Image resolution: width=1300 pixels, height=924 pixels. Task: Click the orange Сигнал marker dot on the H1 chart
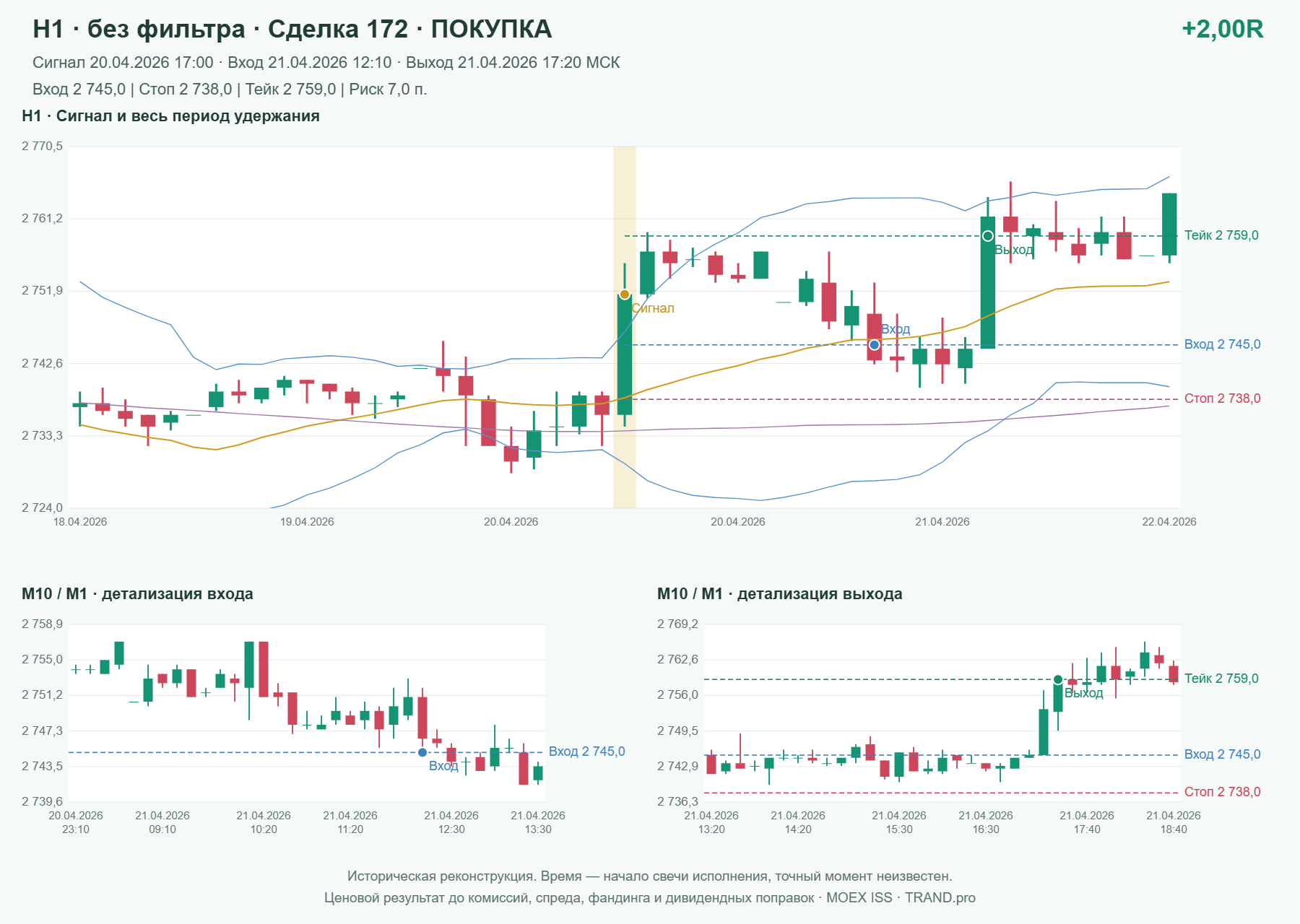click(x=625, y=295)
